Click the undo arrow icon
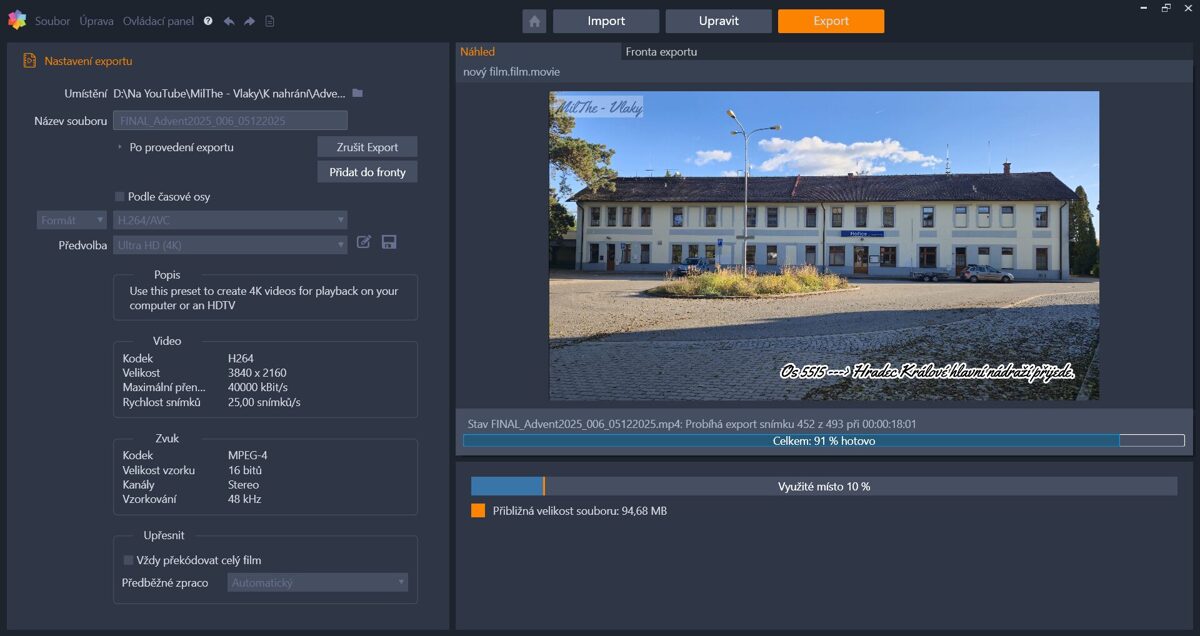1200x636 pixels. pos(229,21)
